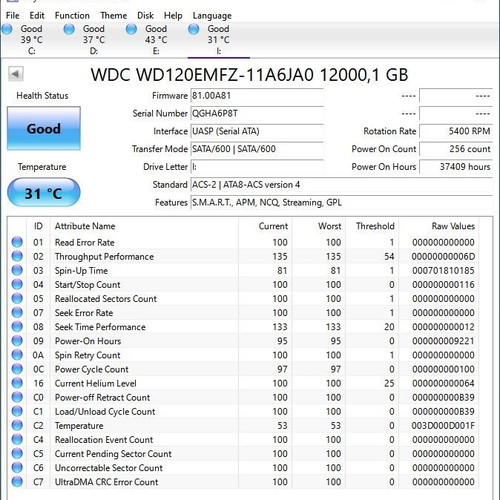This screenshot has height=500, width=500.
Task: Click the Interface field UASP (Serial ATA)
Action: [257, 131]
